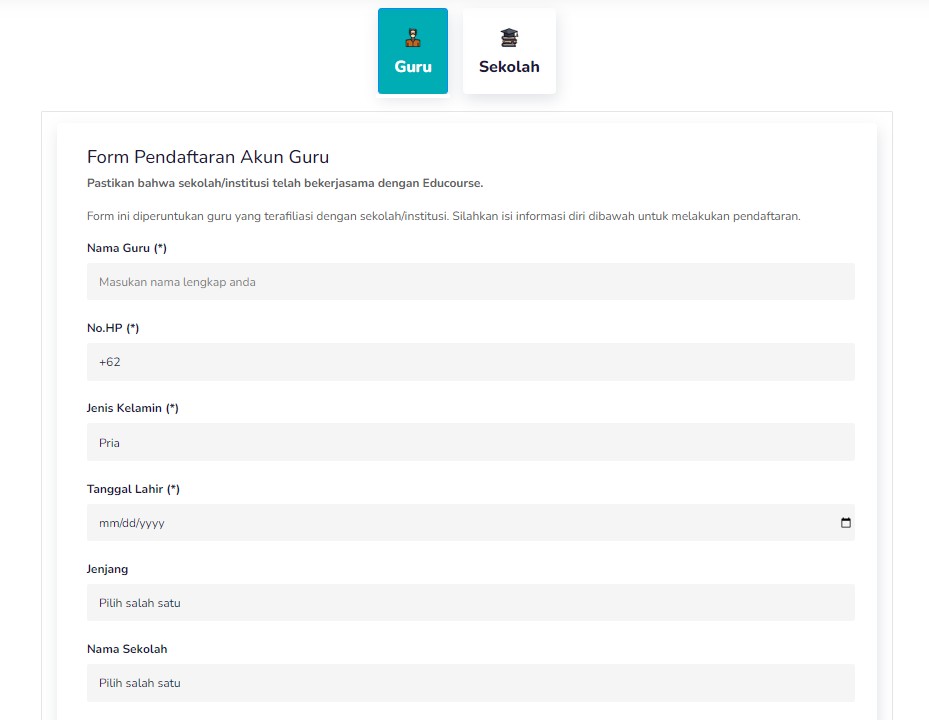The width and height of the screenshot is (929, 720).
Task: Click the "Tanggal Lahir (*)" label
Action: 133,489
